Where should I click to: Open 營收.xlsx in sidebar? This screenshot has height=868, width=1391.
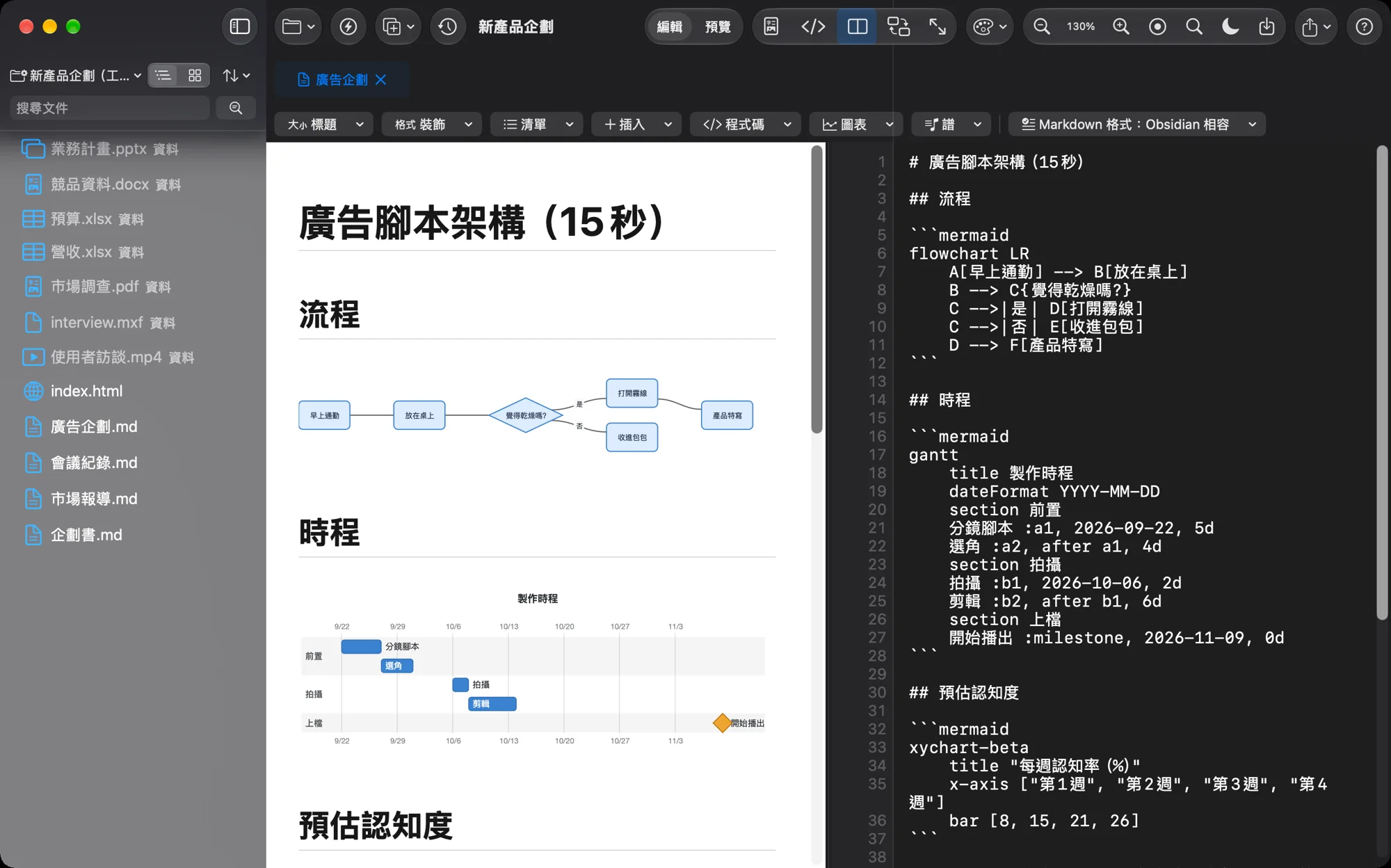(83, 252)
